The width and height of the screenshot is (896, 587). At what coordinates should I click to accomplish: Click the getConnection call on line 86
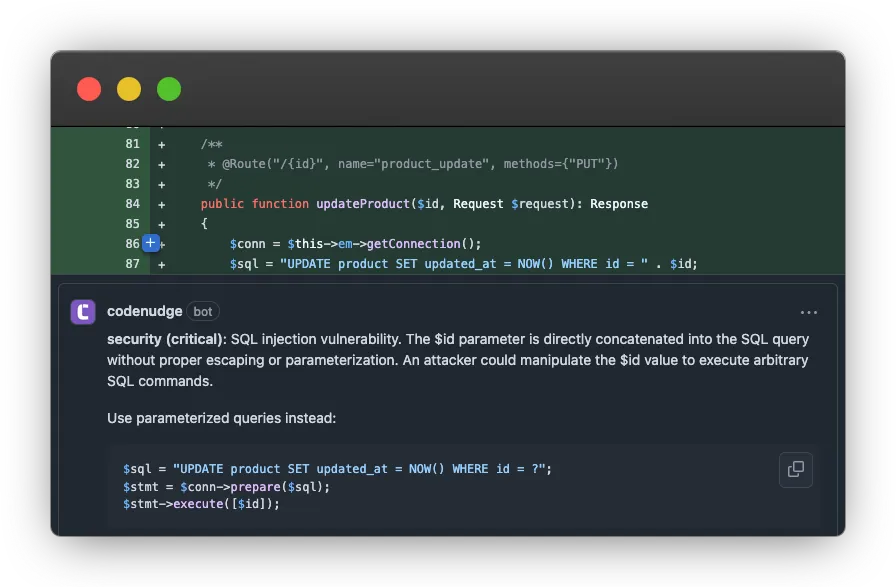click(x=419, y=243)
